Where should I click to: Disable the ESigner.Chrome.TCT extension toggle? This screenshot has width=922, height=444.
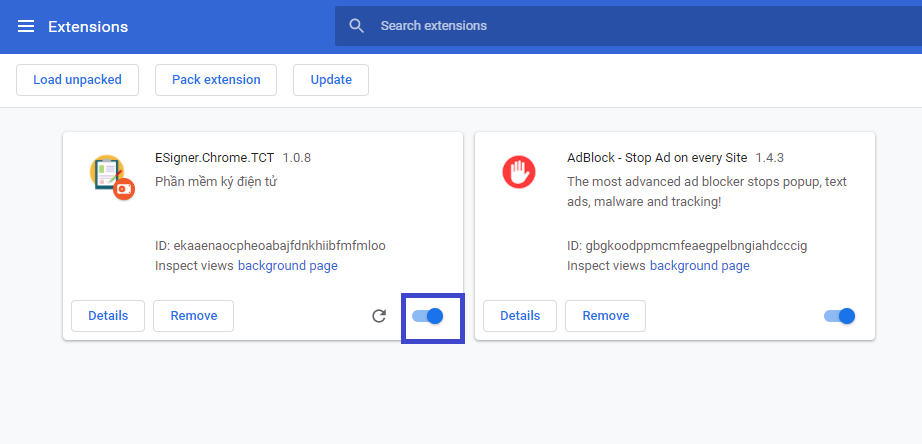pos(428,316)
